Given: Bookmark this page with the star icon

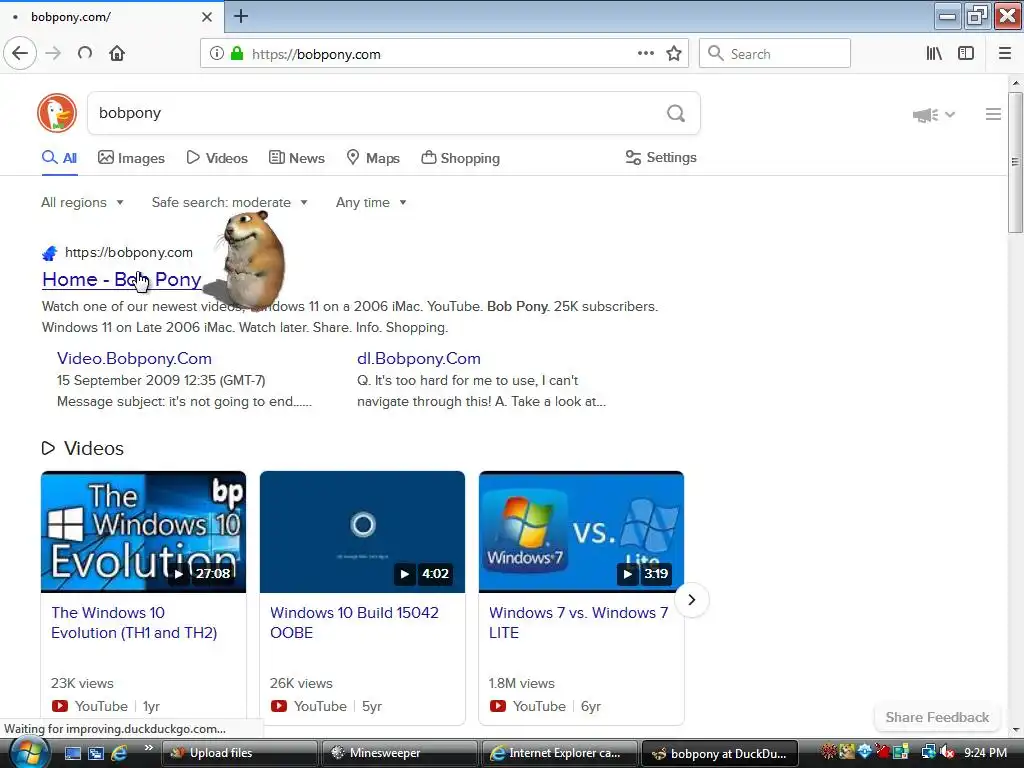Looking at the screenshot, I should (x=674, y=54).
